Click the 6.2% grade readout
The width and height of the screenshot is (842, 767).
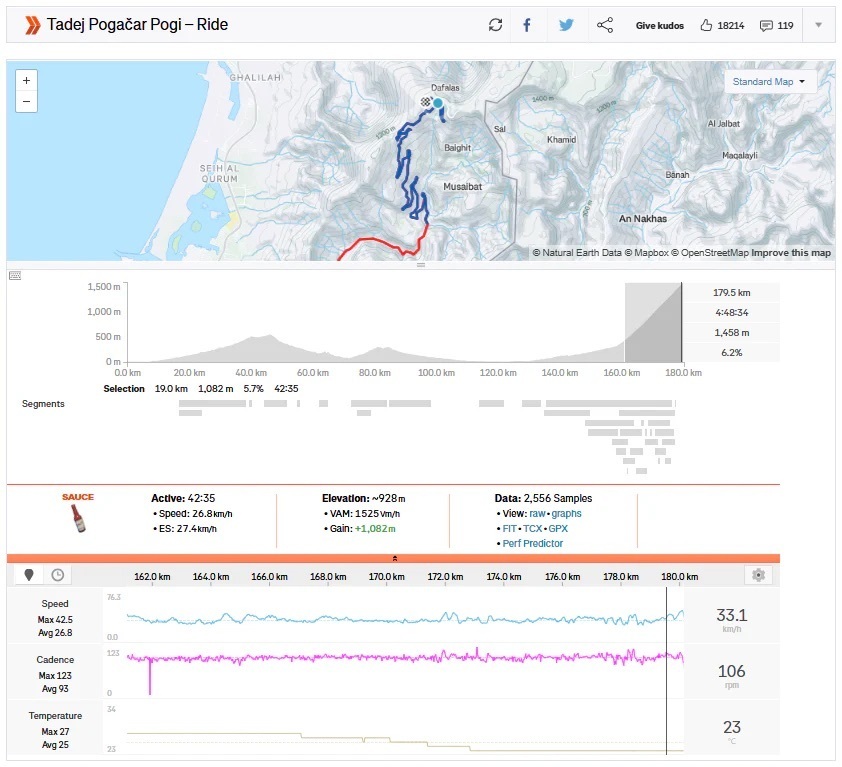[x=731, y=353]
